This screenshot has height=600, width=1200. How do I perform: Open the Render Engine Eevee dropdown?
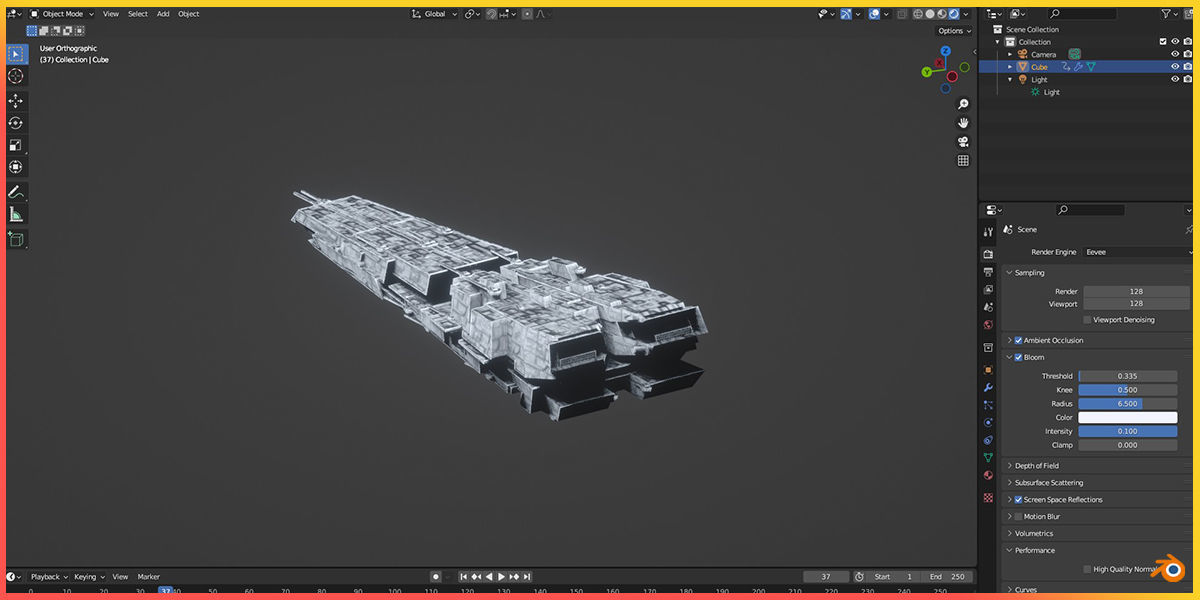[x=1138, y=252]
